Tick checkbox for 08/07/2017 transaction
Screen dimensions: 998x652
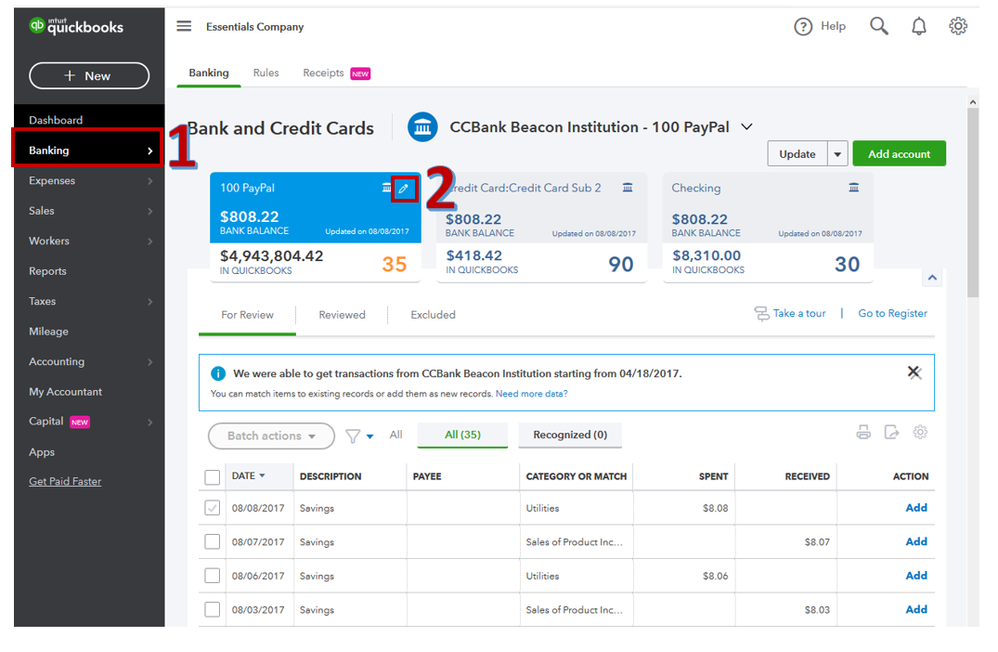point(212,541)
